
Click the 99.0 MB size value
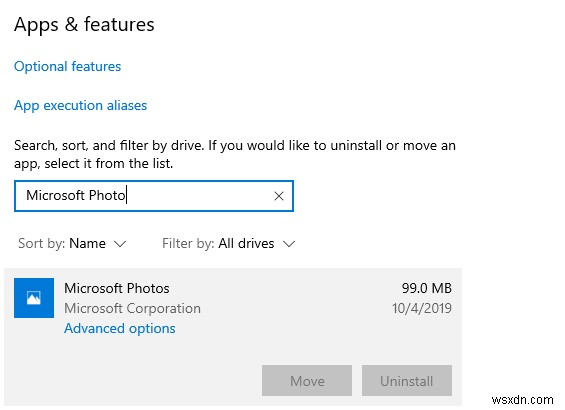tap(427, 288)
